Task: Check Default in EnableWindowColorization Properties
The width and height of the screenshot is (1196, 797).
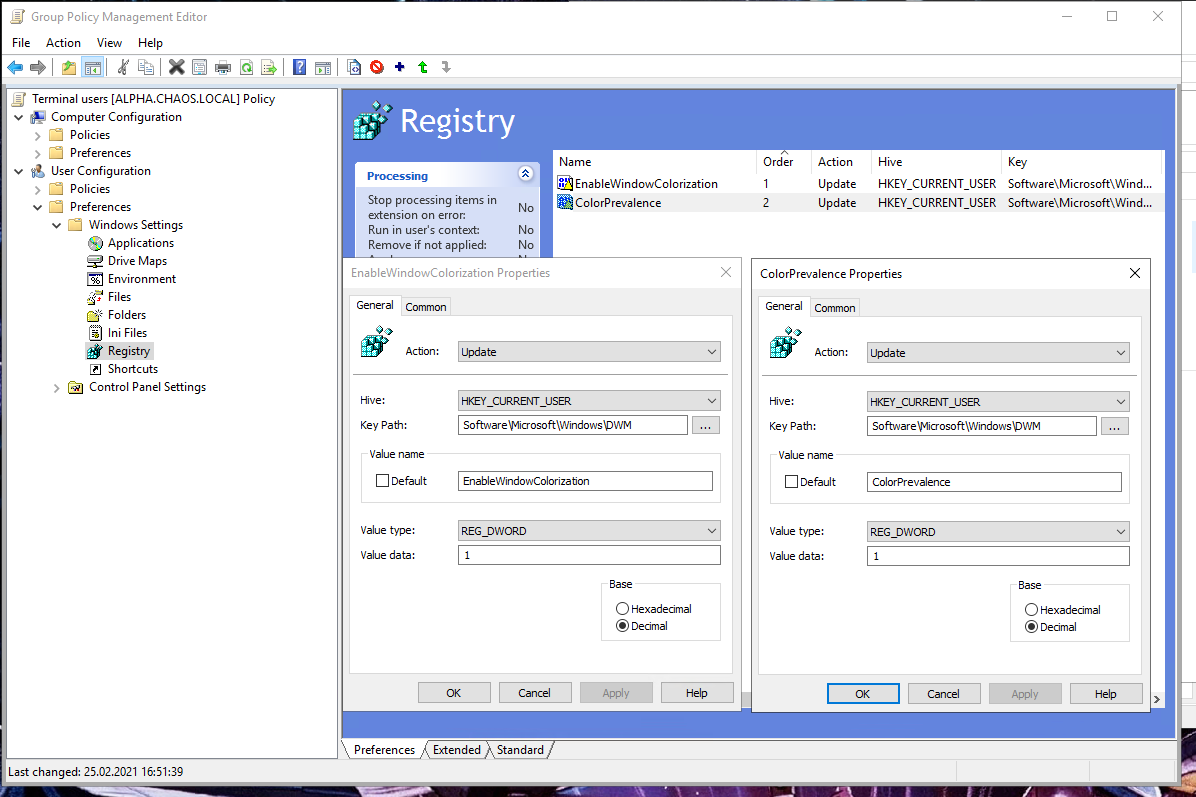Action: [x=383, y=480]
